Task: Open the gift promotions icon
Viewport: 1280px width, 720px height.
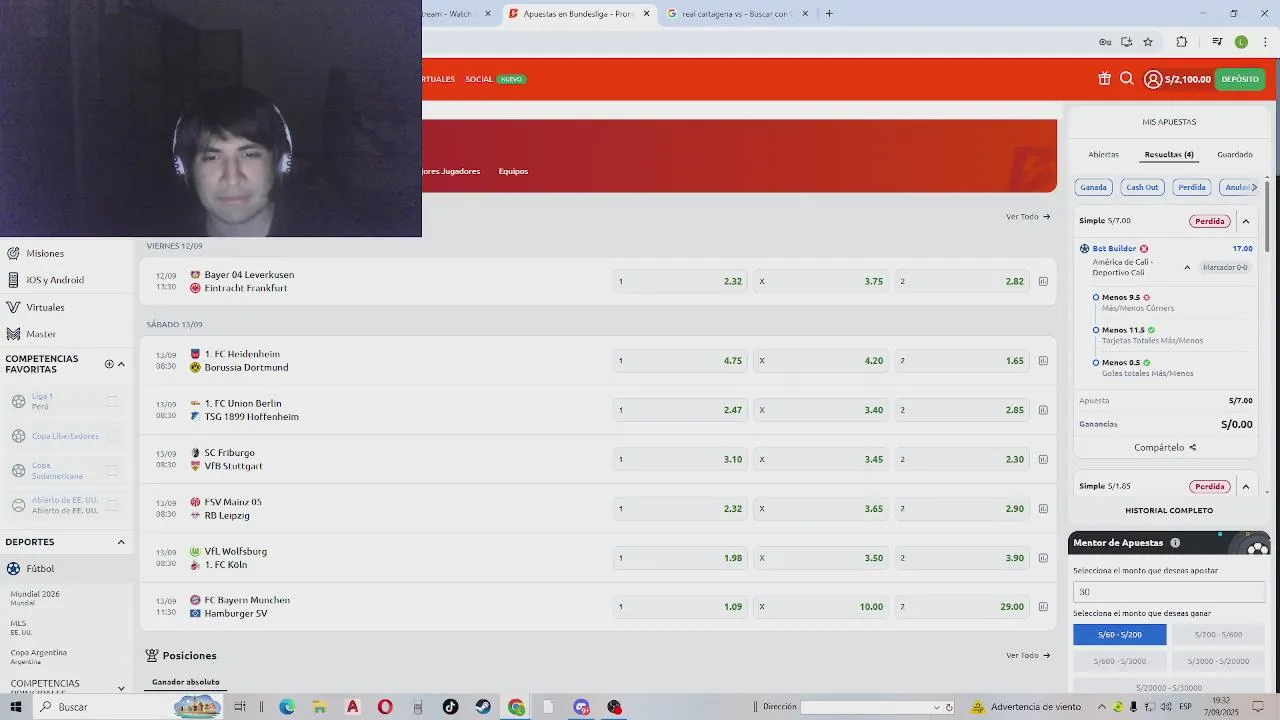Action: [x=1104, y=79]
